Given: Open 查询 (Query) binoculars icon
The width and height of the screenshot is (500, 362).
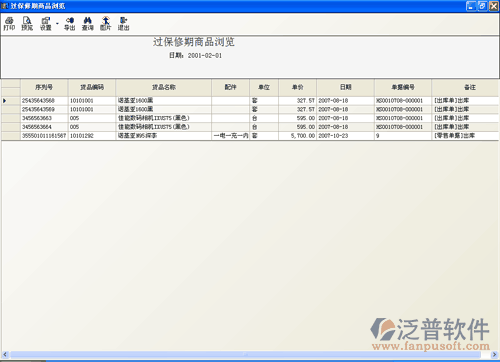Looking at the screenshot, I should [88, 24].
